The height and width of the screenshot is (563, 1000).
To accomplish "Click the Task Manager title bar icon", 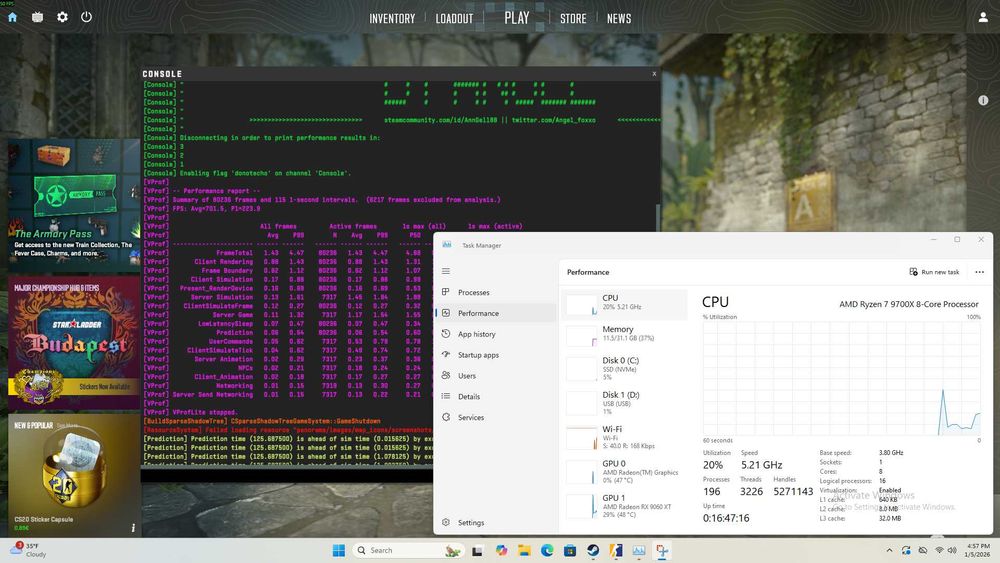I will [447, 245].
